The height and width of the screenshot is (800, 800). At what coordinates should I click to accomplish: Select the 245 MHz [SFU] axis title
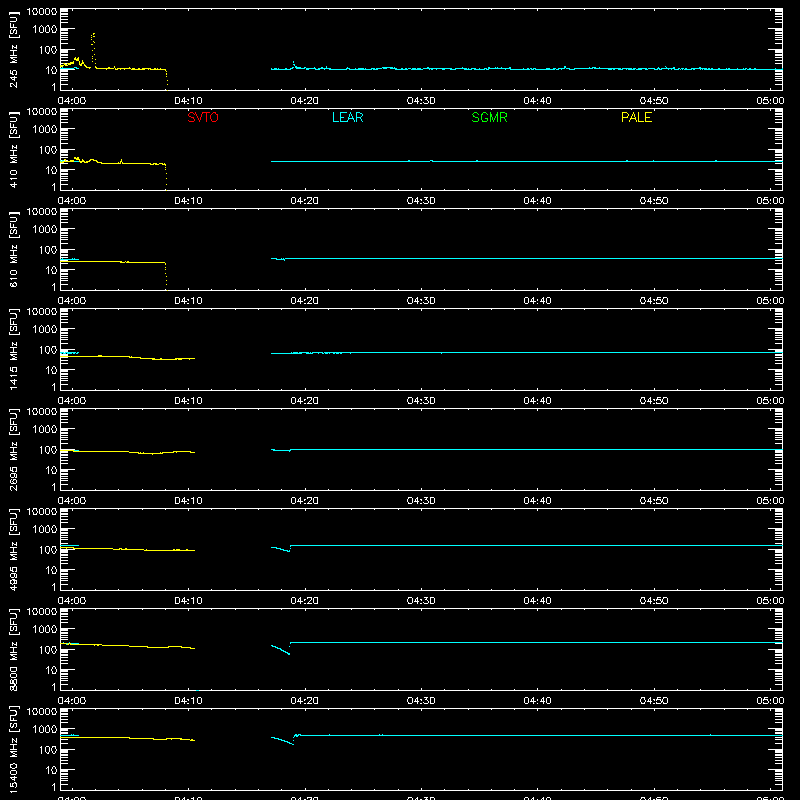click(x=14, y=49)
